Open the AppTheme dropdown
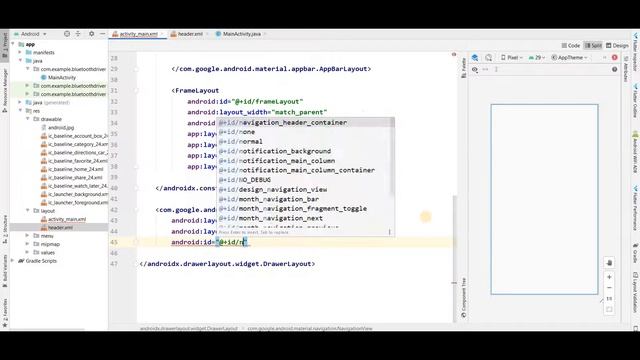The width and height of the screenshot is (640, 360). tap(569, 58)
